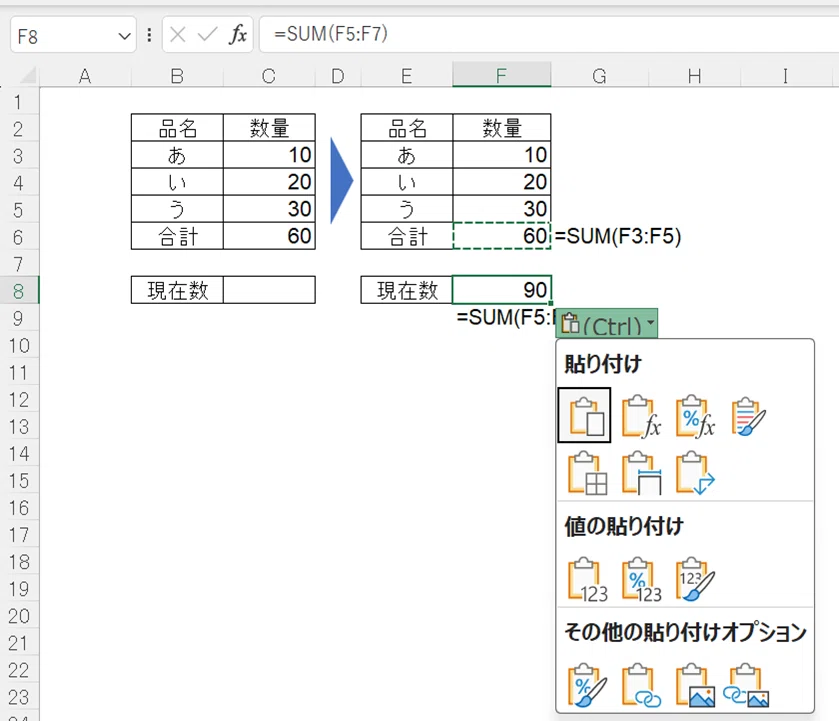Screen dimensions: 839x721
Task: Click cell B3 containing あ
Action: coord(177,155)
